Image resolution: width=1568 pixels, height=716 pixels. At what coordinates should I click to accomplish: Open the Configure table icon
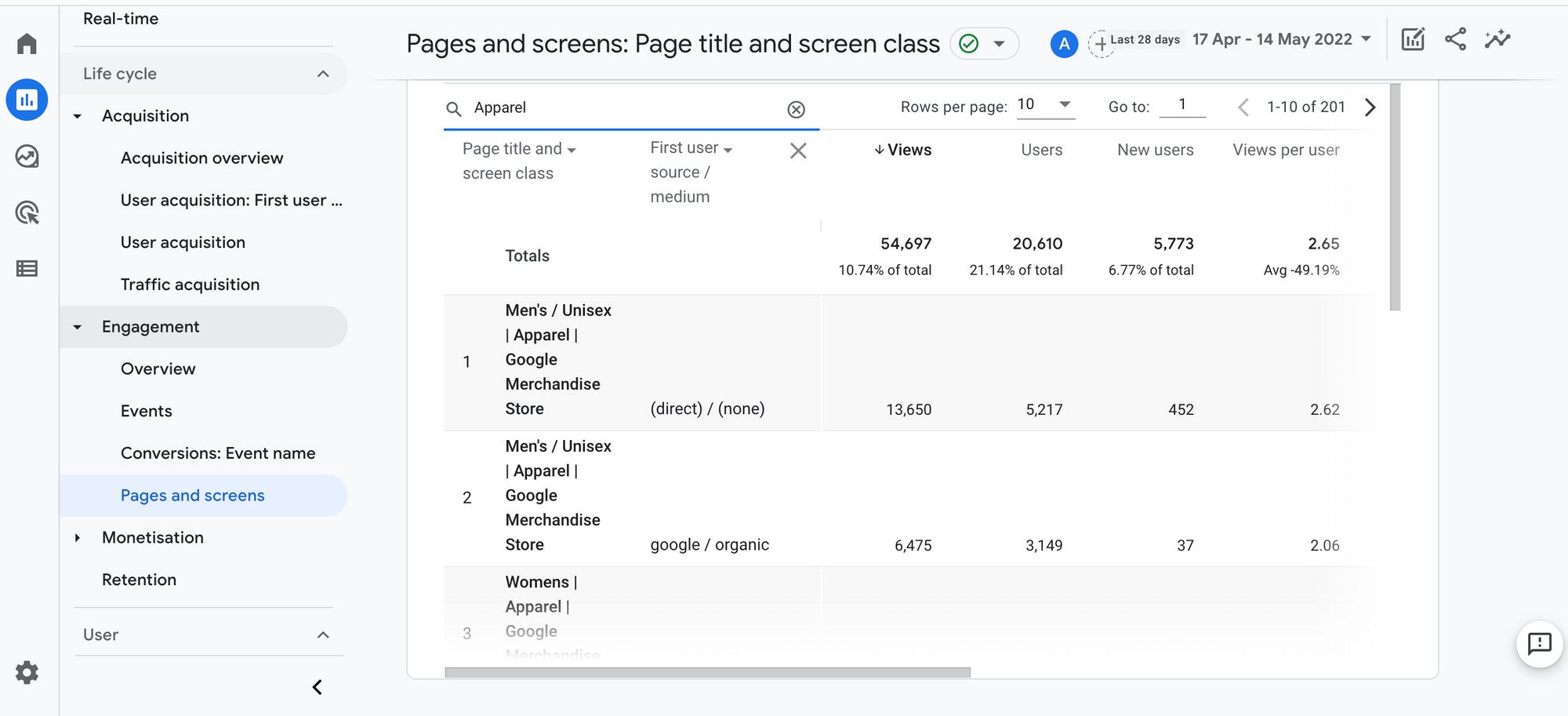click(27, 269)
